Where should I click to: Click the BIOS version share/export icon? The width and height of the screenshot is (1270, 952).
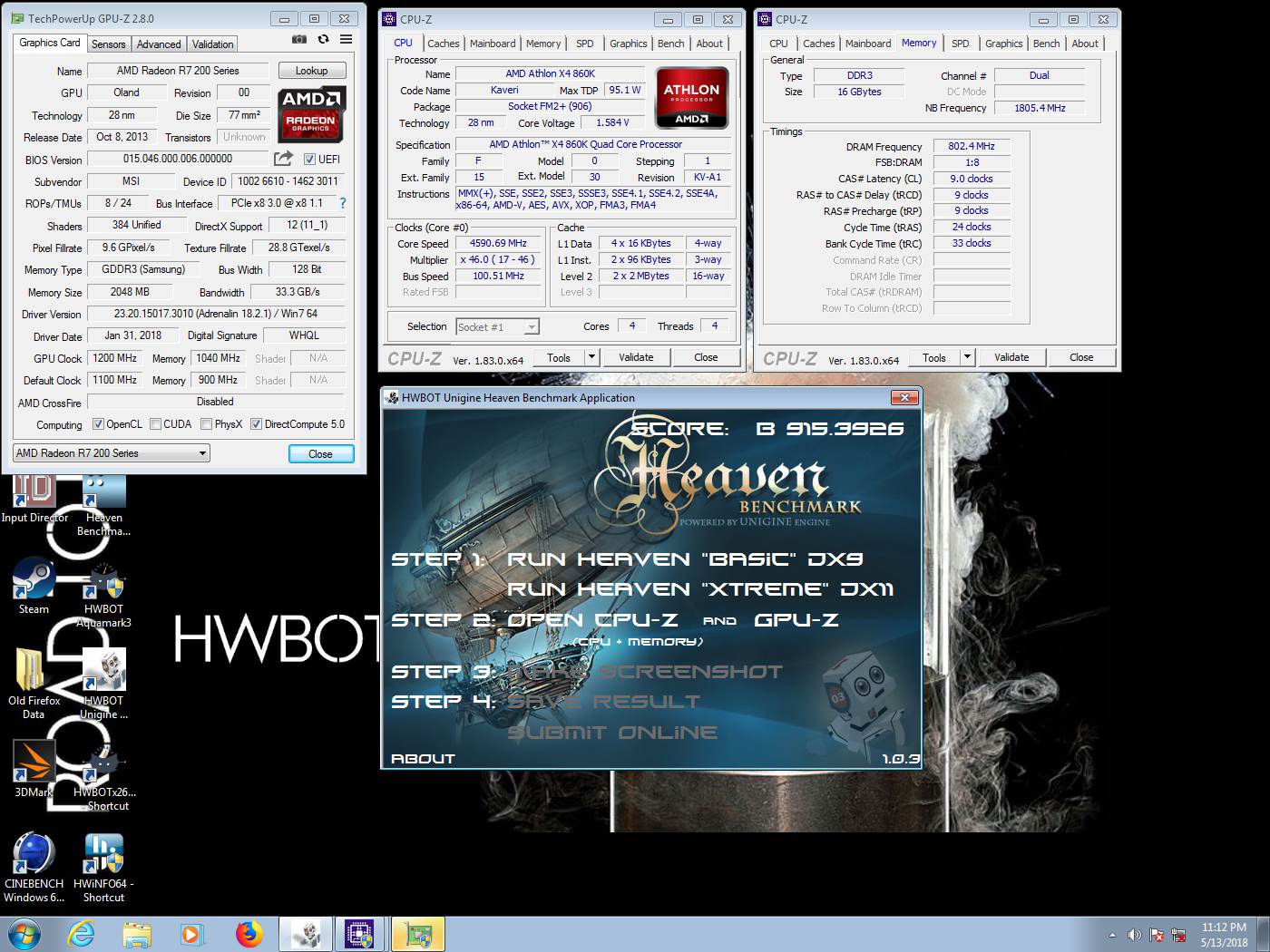[284, 159]
